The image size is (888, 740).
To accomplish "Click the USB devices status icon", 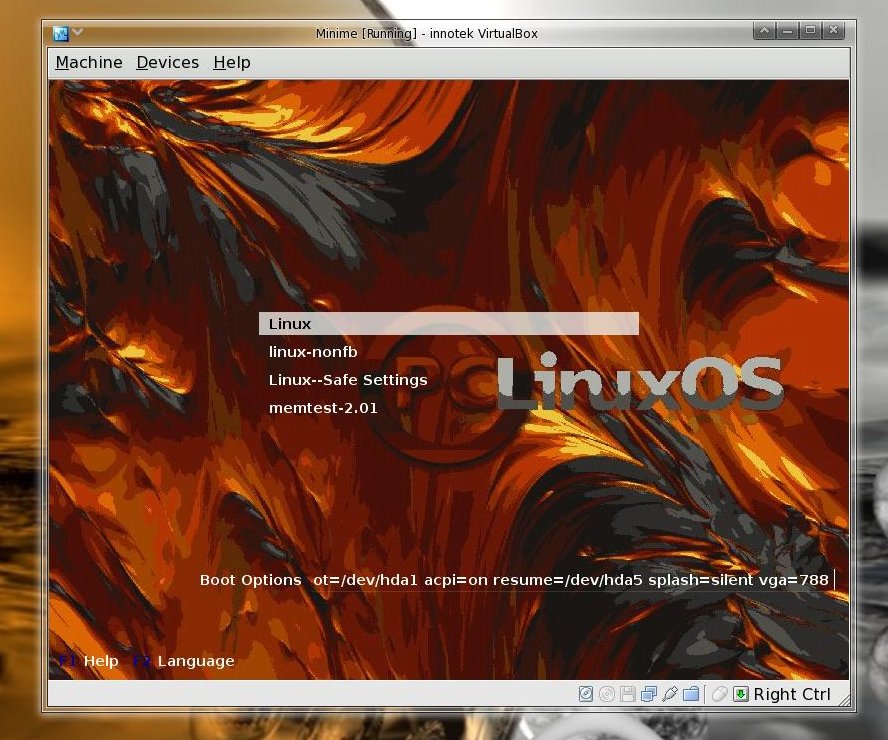I will (x=670, y=694).
